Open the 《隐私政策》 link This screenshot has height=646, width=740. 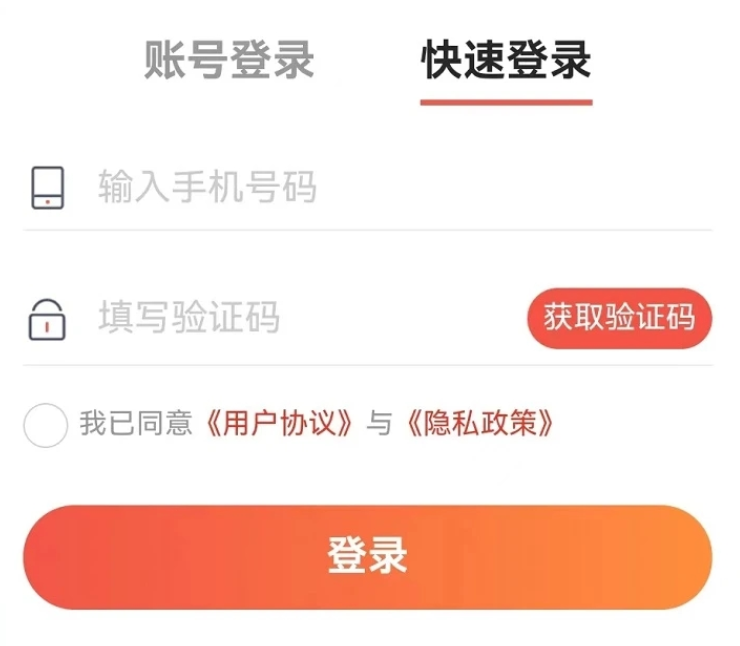480,425
